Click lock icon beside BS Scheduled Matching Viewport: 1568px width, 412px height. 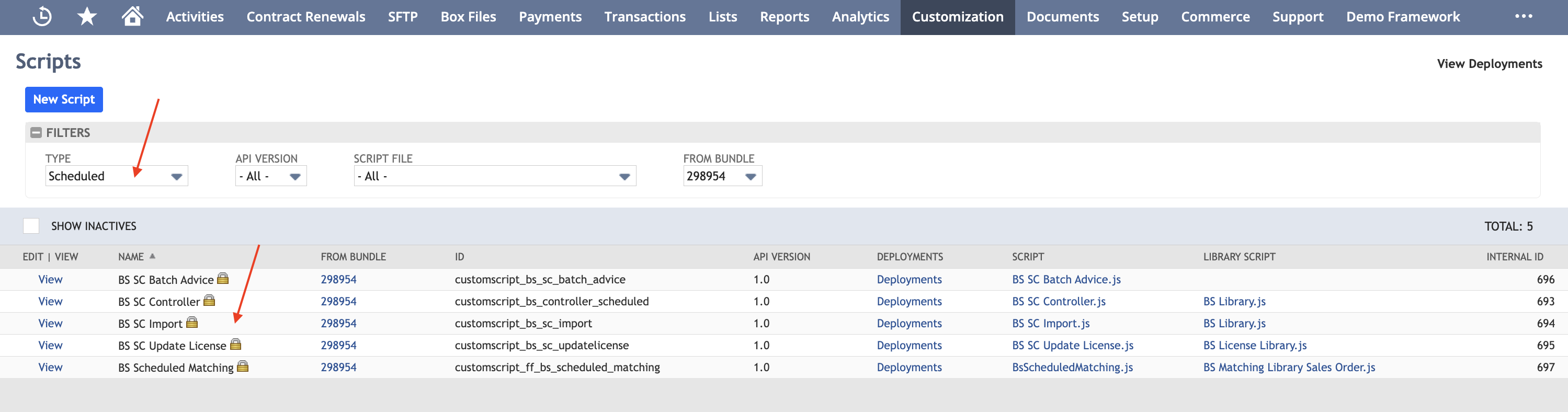(242, 367)
